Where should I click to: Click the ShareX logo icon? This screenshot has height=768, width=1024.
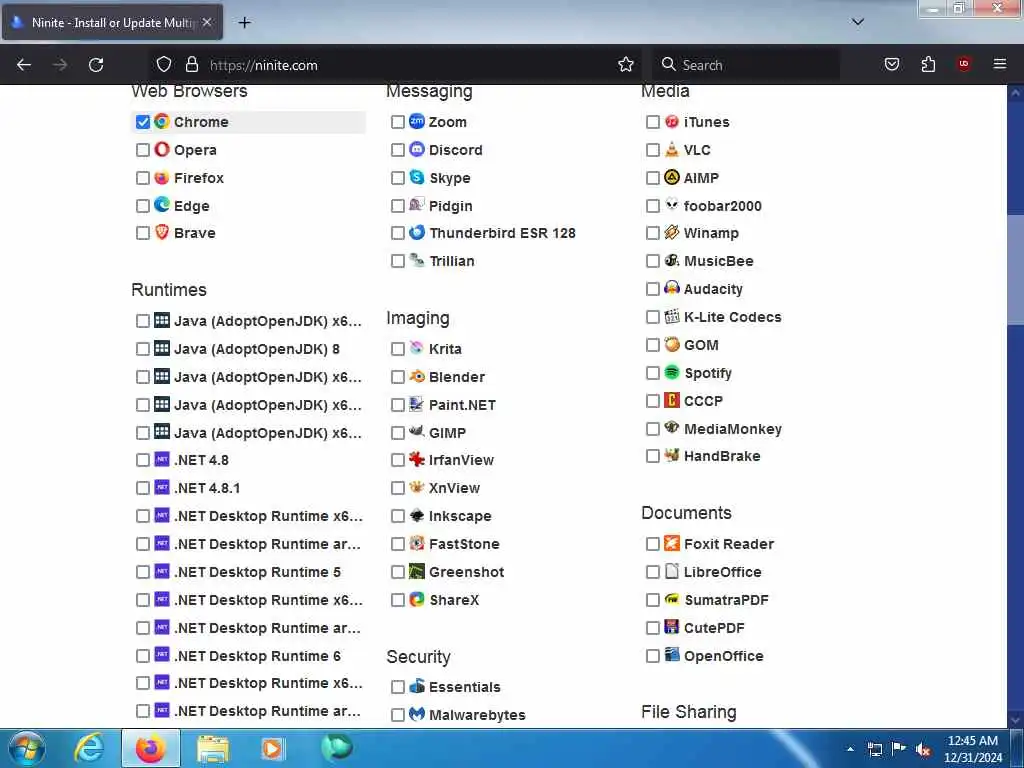(417, 599)
